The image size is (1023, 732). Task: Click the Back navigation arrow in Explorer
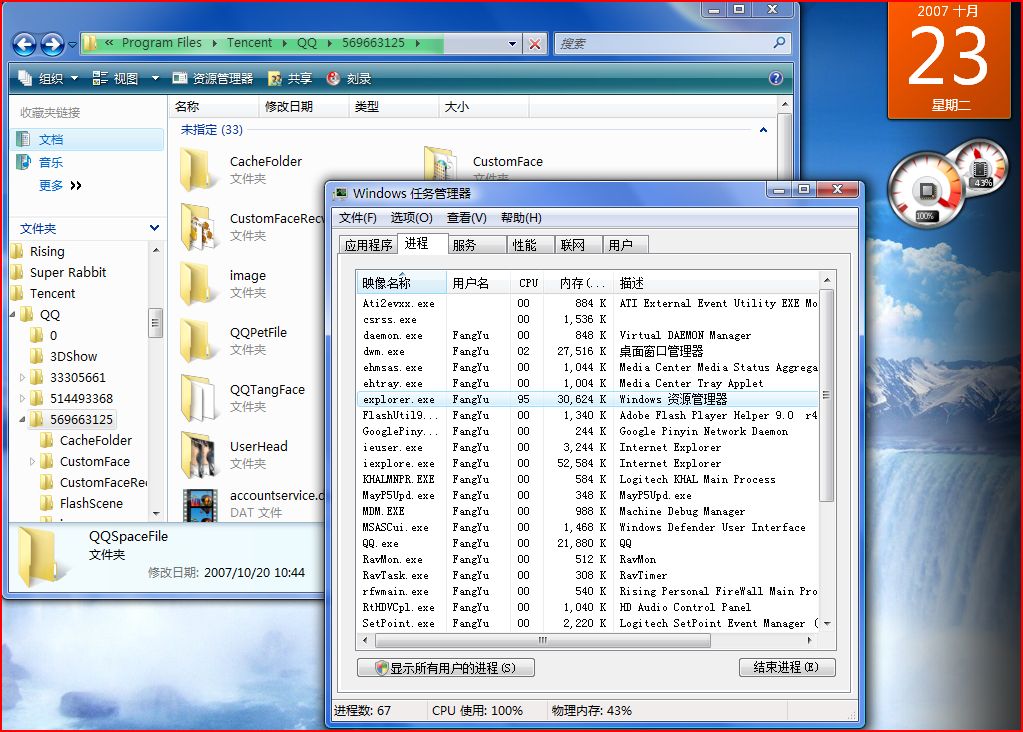click(x=25, y=44)
